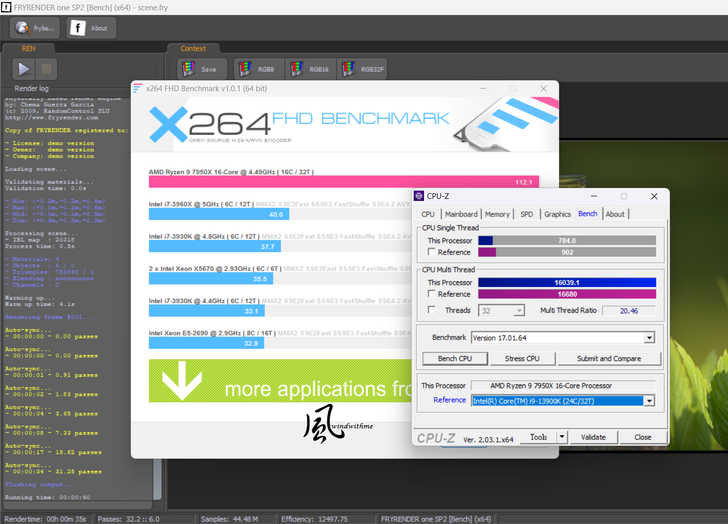Click the frybe... globe toolbar button

[35, 28]
